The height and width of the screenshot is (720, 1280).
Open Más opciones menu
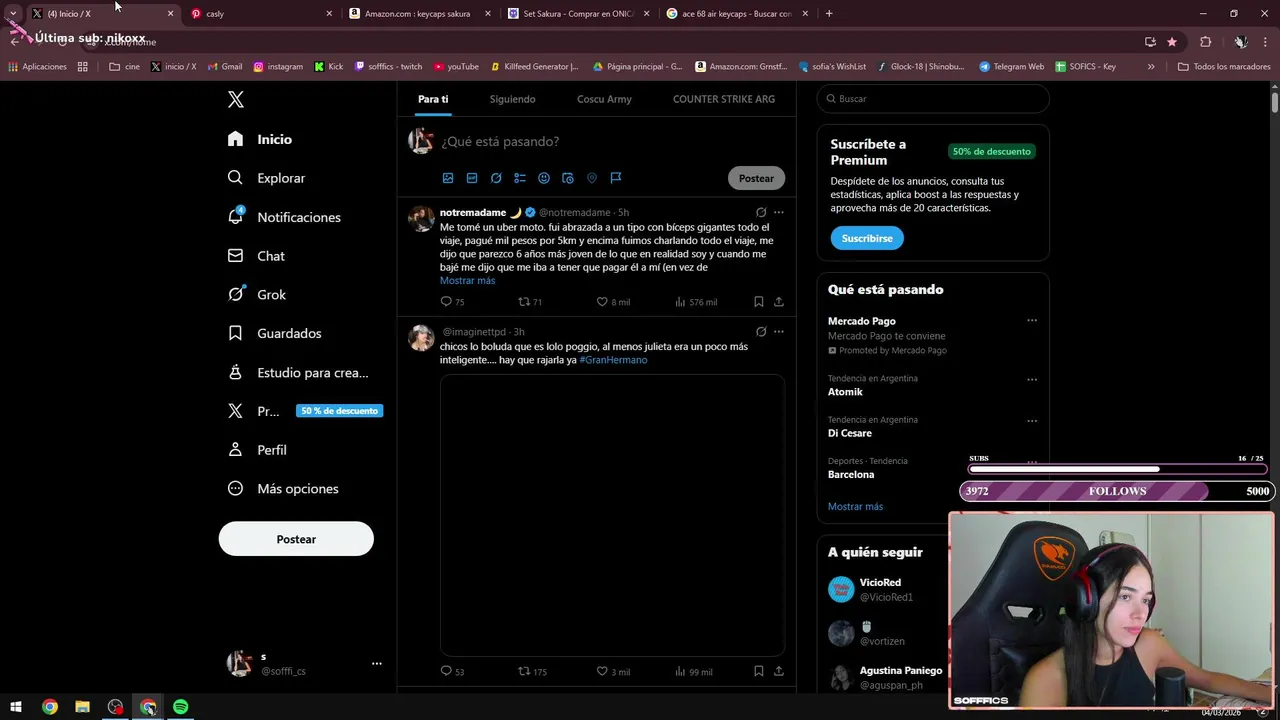click(283, 489)
